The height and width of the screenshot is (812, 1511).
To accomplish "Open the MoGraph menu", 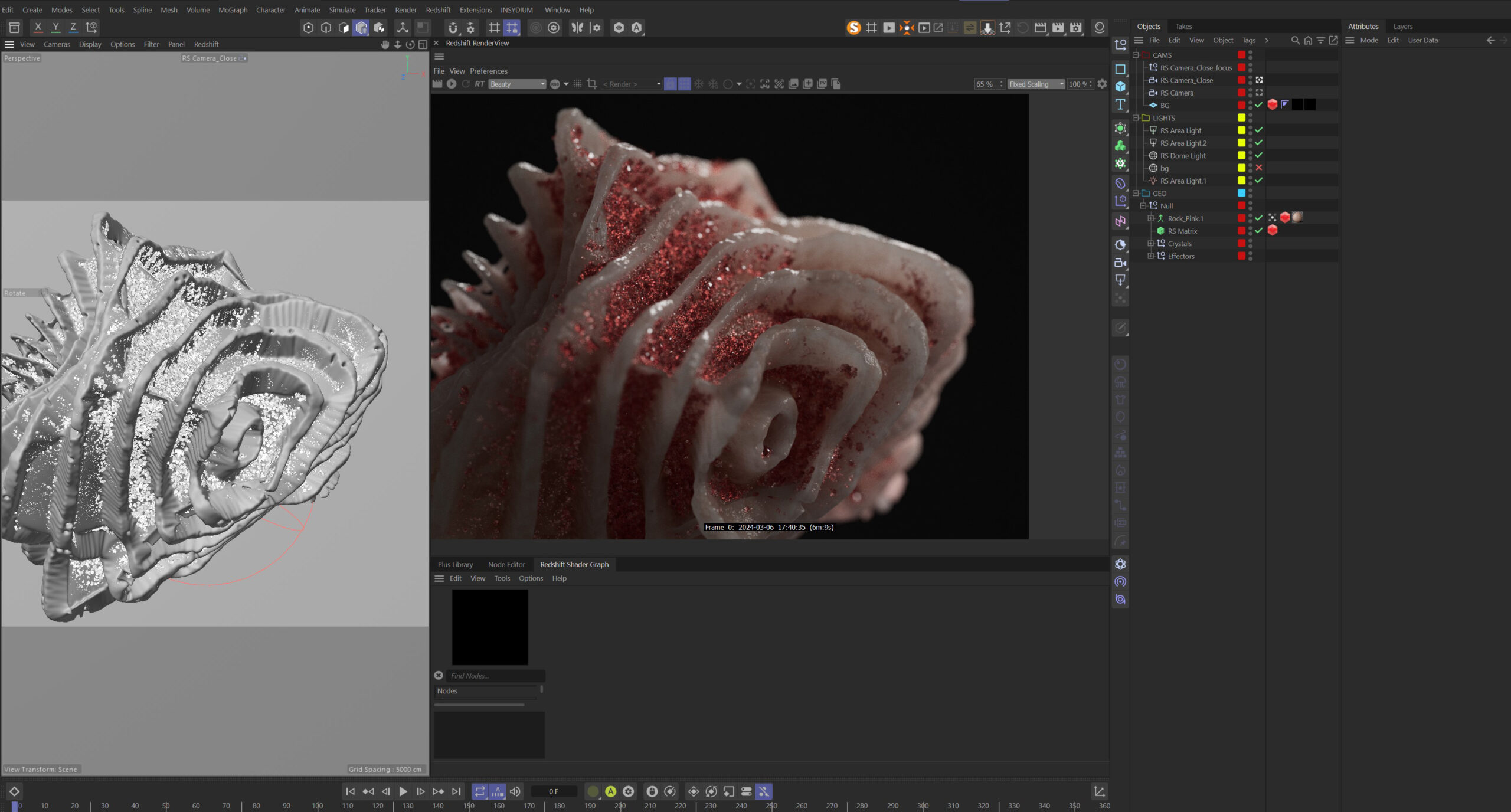I will [233, 10].
